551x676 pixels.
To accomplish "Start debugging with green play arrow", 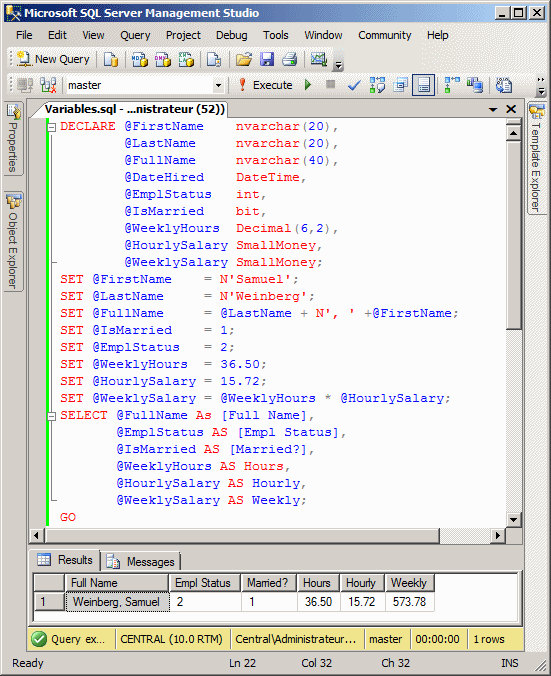I will [x=308, y=85].
